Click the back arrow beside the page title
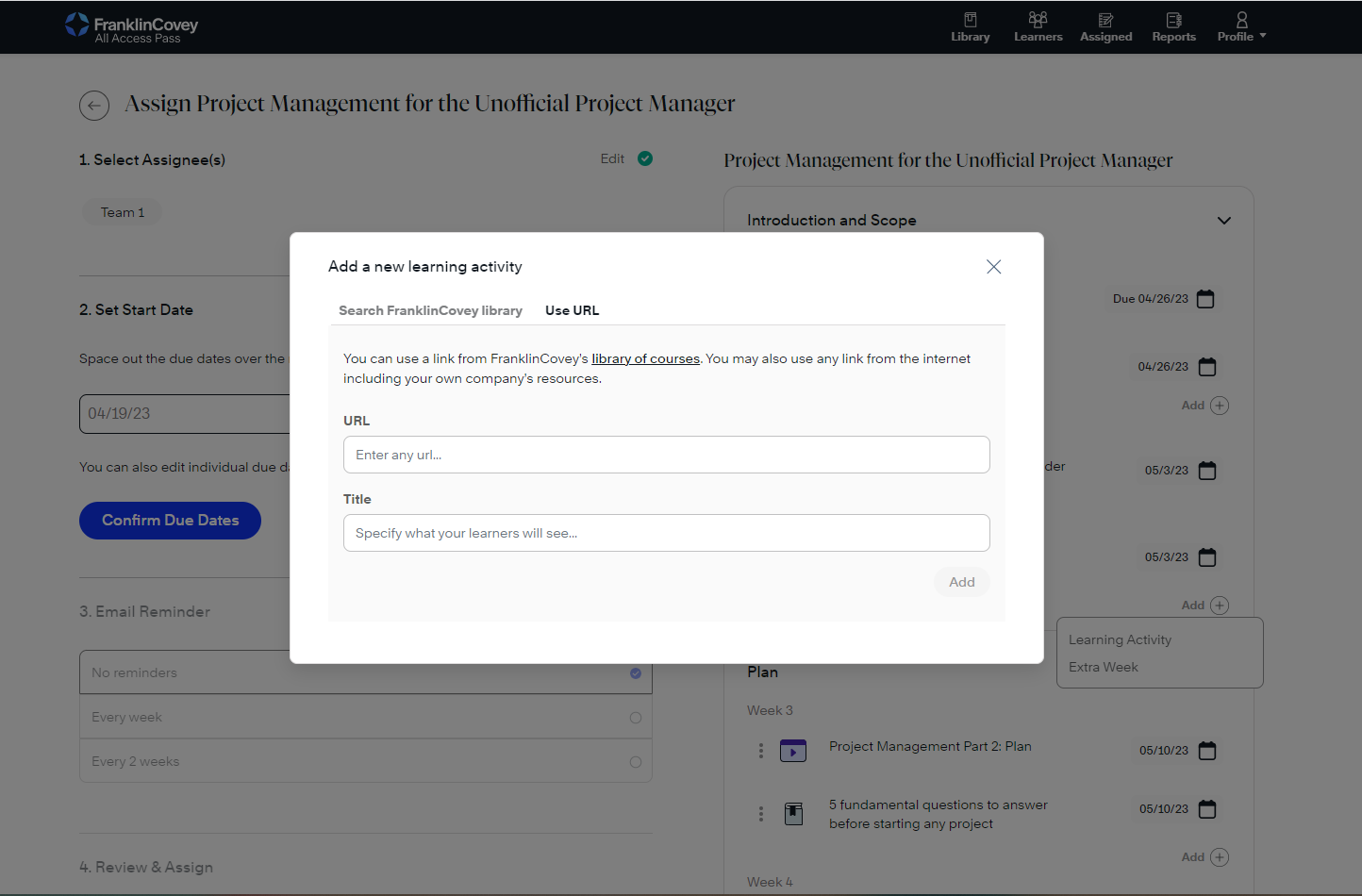 click(94, 106)
